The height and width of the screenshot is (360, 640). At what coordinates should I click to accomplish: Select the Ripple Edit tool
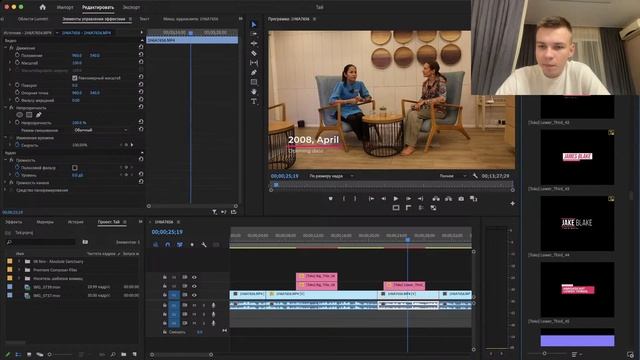254,43
